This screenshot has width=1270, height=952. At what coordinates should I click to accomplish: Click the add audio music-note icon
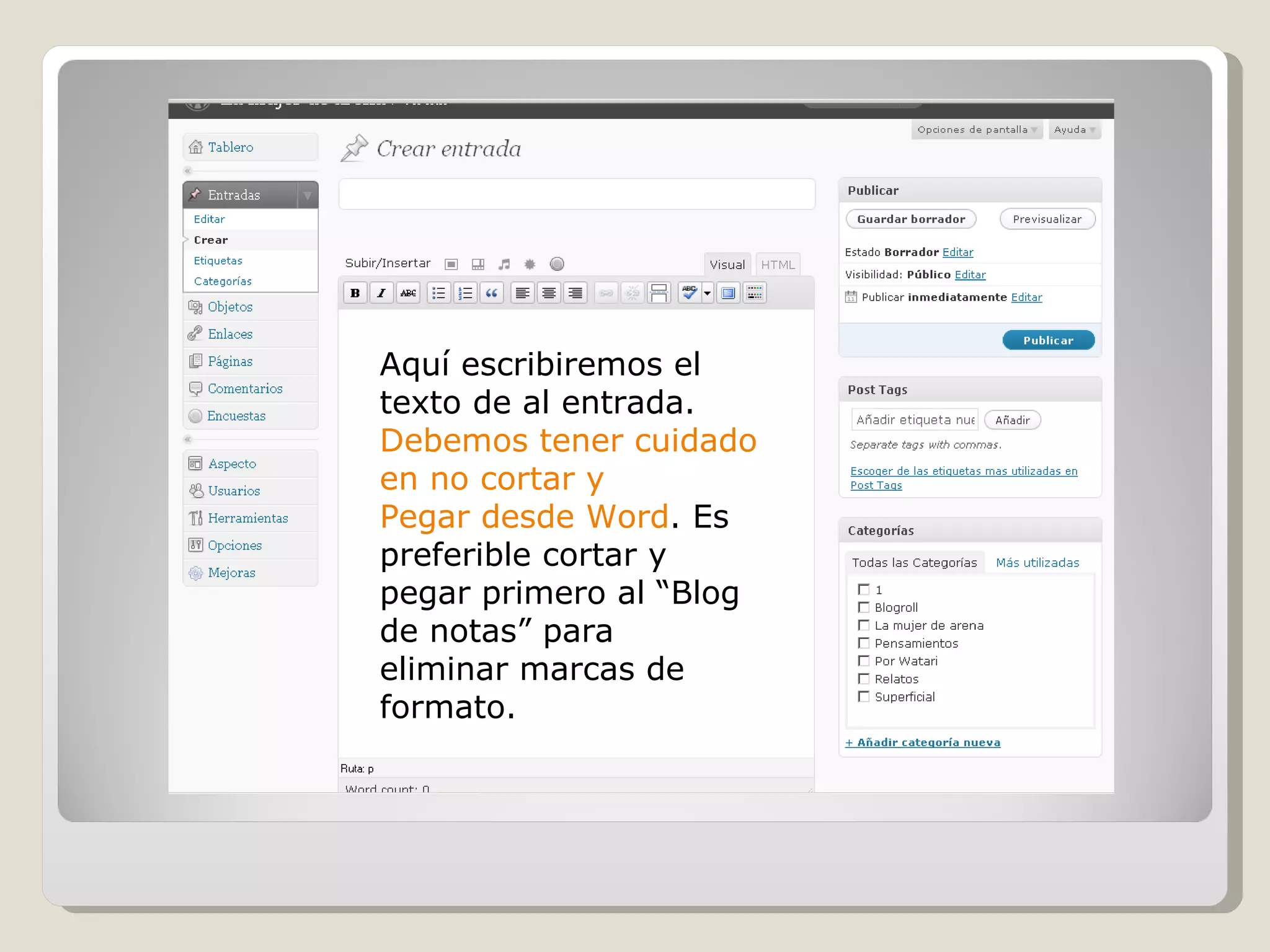(504, 265)
